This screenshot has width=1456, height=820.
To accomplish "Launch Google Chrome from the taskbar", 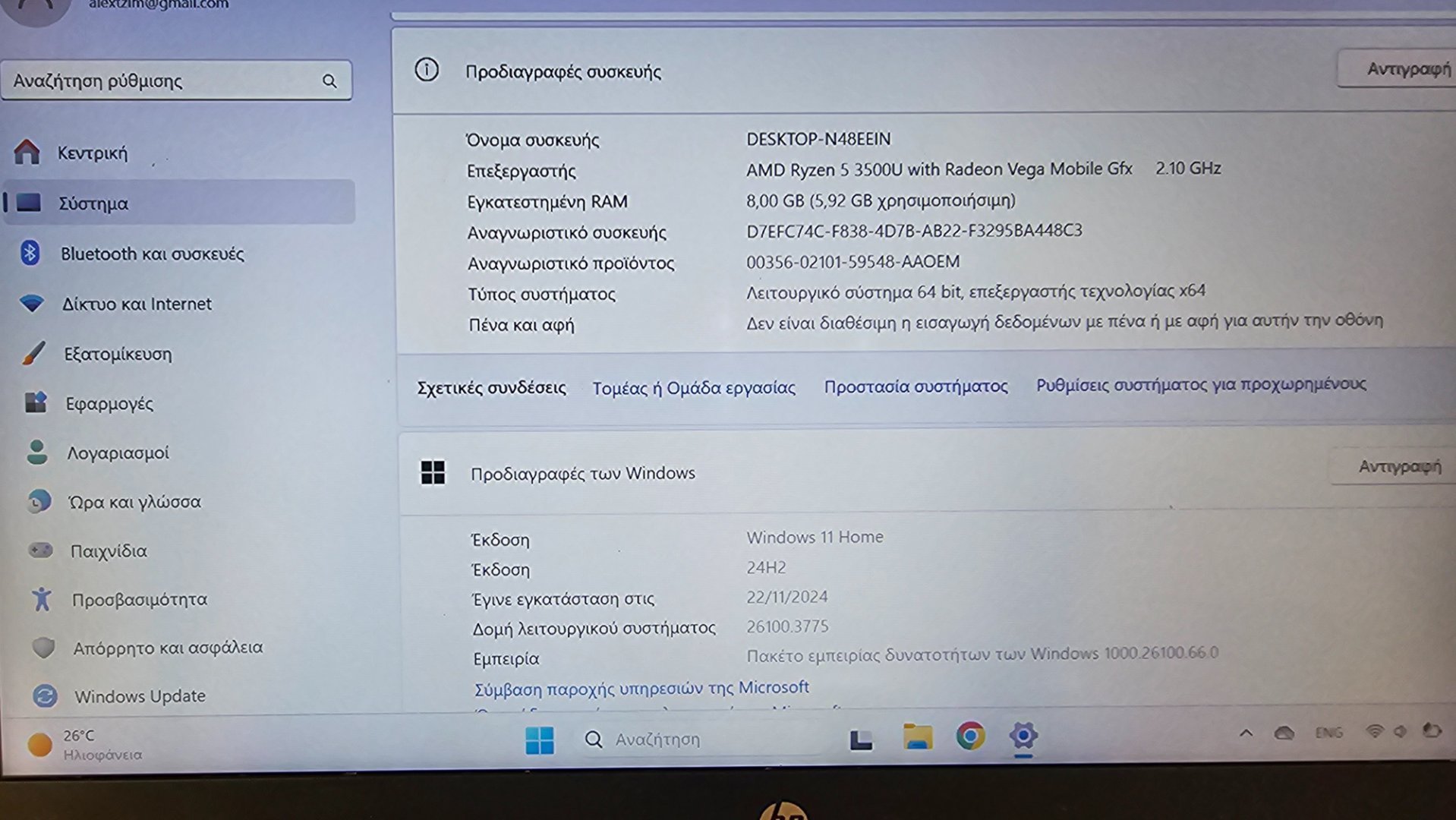I will [x=970, y=736].
